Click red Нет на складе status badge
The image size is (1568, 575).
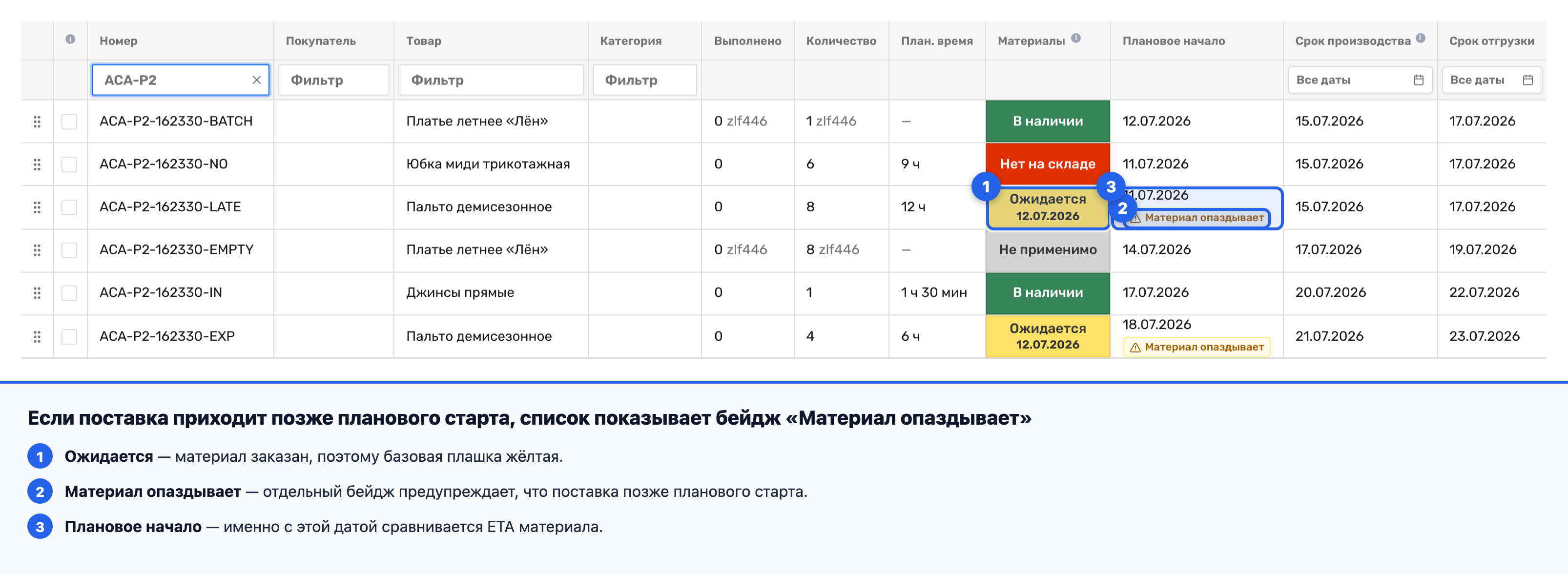[1048, 164]
